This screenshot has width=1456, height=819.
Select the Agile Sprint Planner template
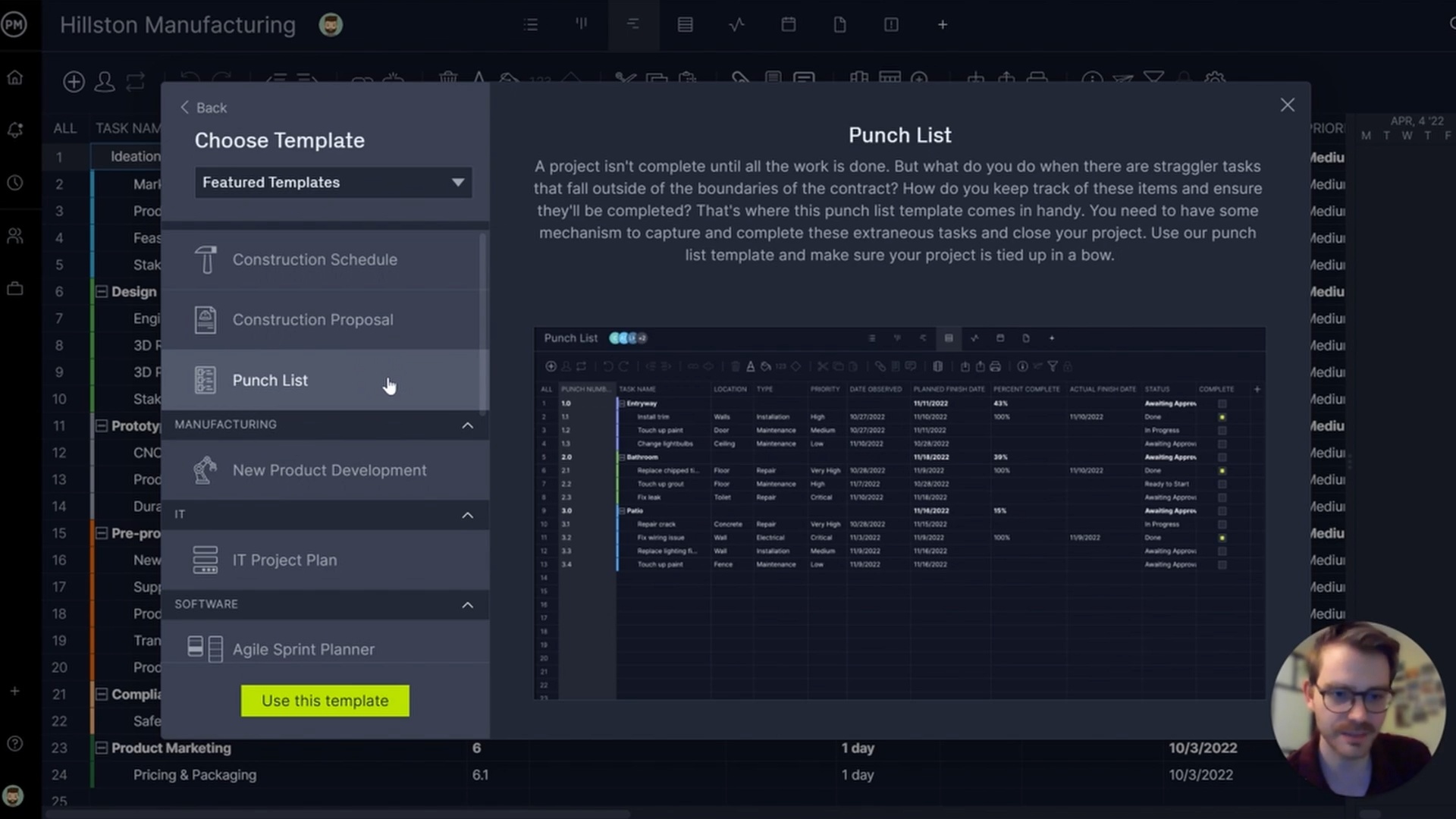(x=303, y=649)
